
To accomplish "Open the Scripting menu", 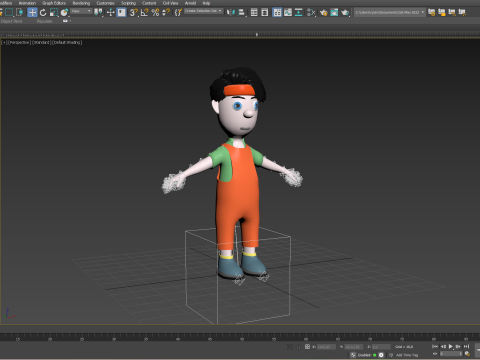I will [x=128, y=3].
